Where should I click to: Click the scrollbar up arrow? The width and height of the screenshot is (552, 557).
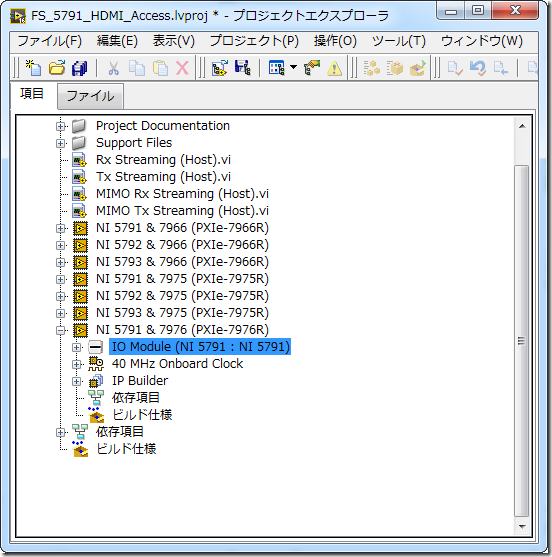coord(522,126)
